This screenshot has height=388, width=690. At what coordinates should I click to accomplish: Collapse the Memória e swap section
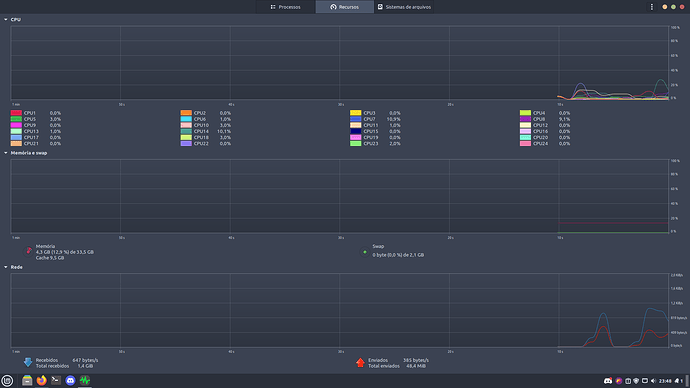pyautogui.click(x=6, y=153)
